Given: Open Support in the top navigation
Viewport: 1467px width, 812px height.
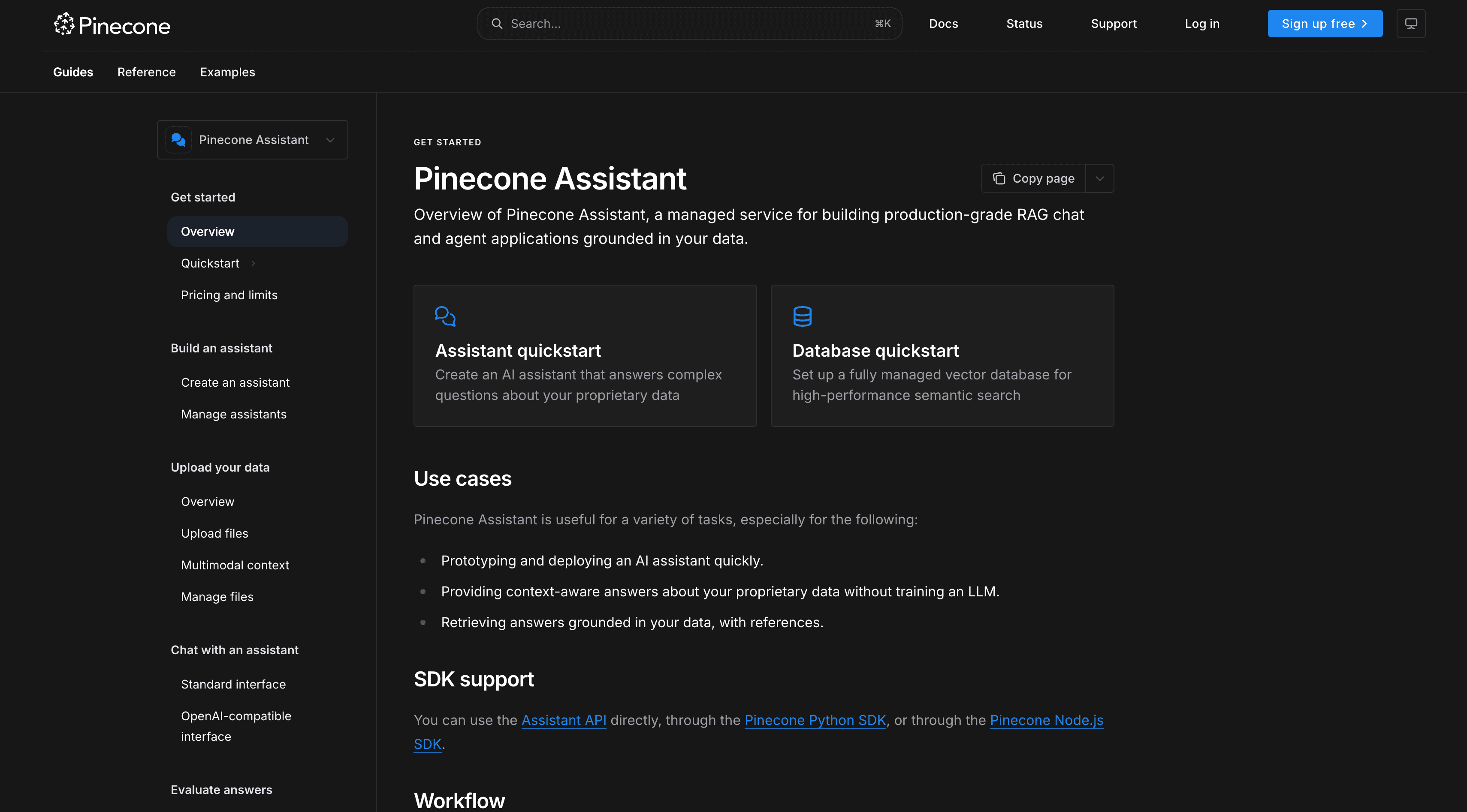Looking at the screenshot, I should (x=1114, y=24).
